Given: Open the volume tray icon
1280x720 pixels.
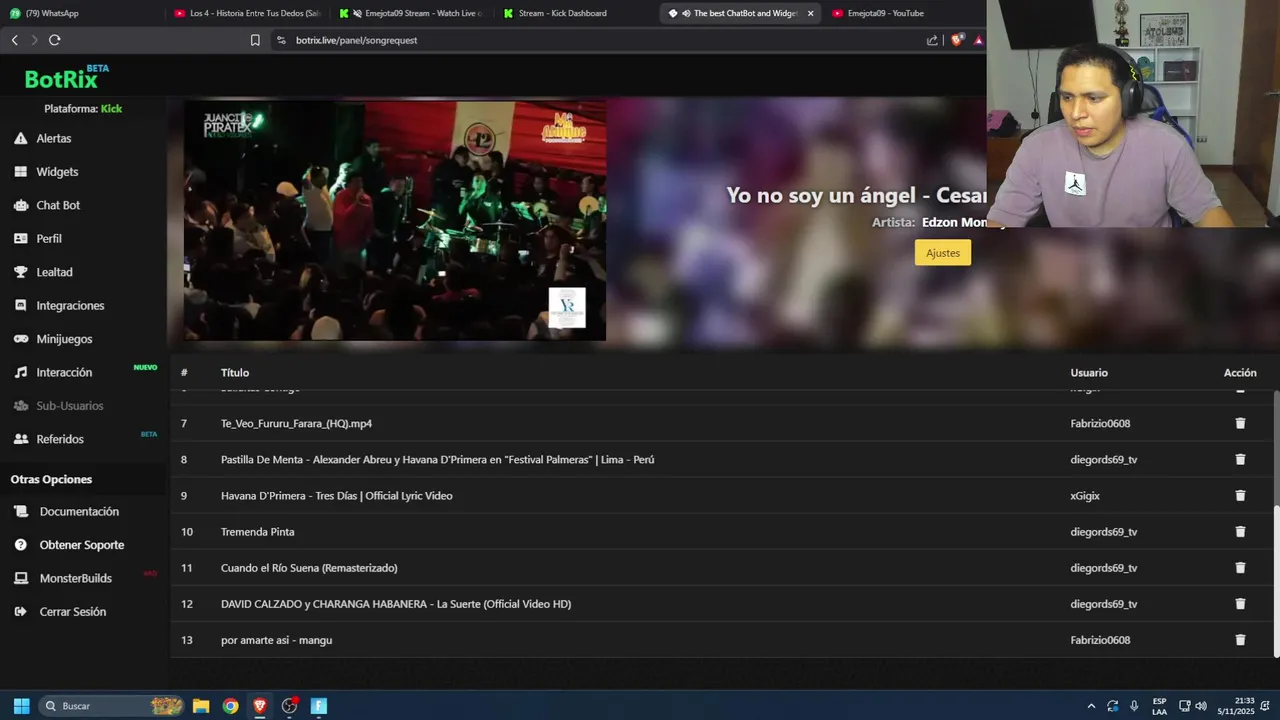Looking at the screenshot, I should point(1200,706).
